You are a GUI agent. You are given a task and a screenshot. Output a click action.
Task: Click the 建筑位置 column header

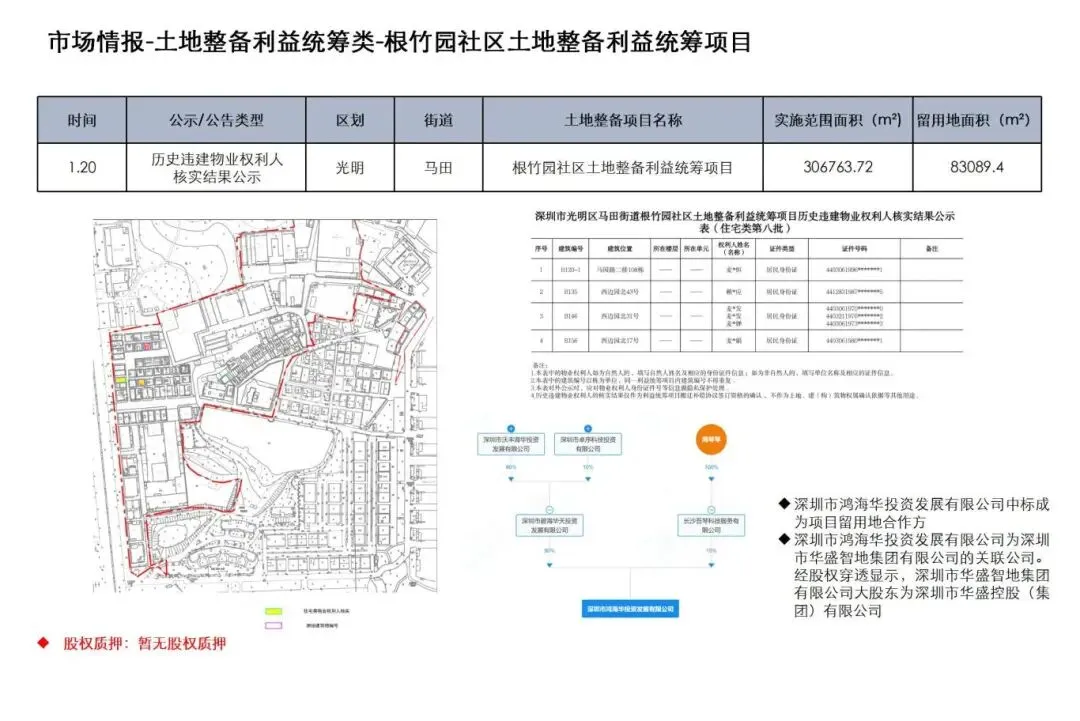tap(620, 249)
